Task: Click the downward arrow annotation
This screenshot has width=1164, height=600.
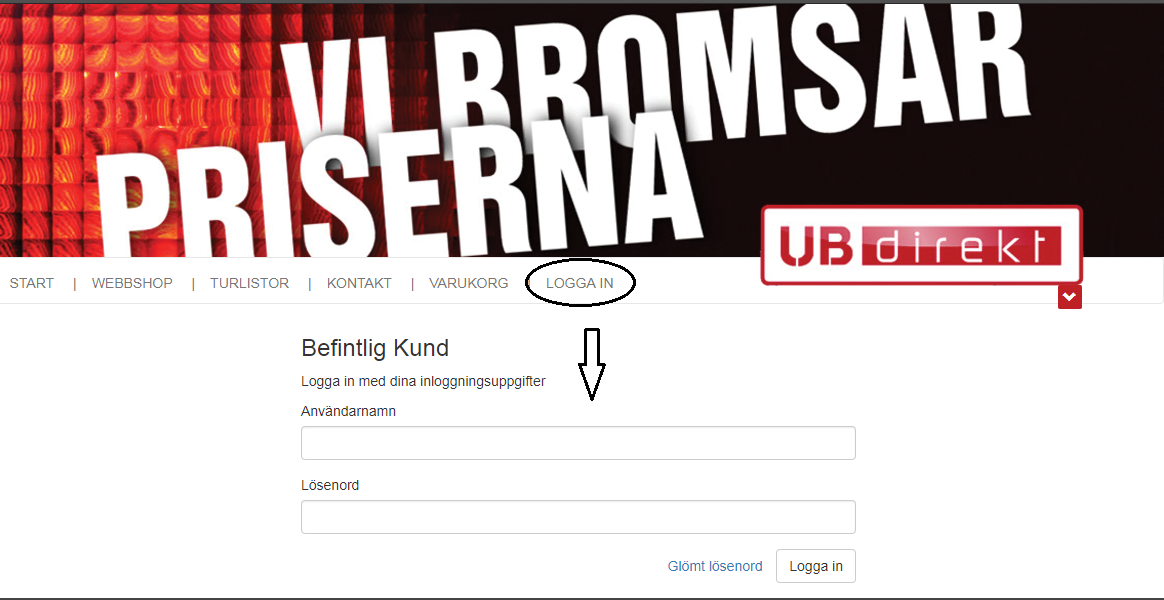Action: (x=592, y=365)
